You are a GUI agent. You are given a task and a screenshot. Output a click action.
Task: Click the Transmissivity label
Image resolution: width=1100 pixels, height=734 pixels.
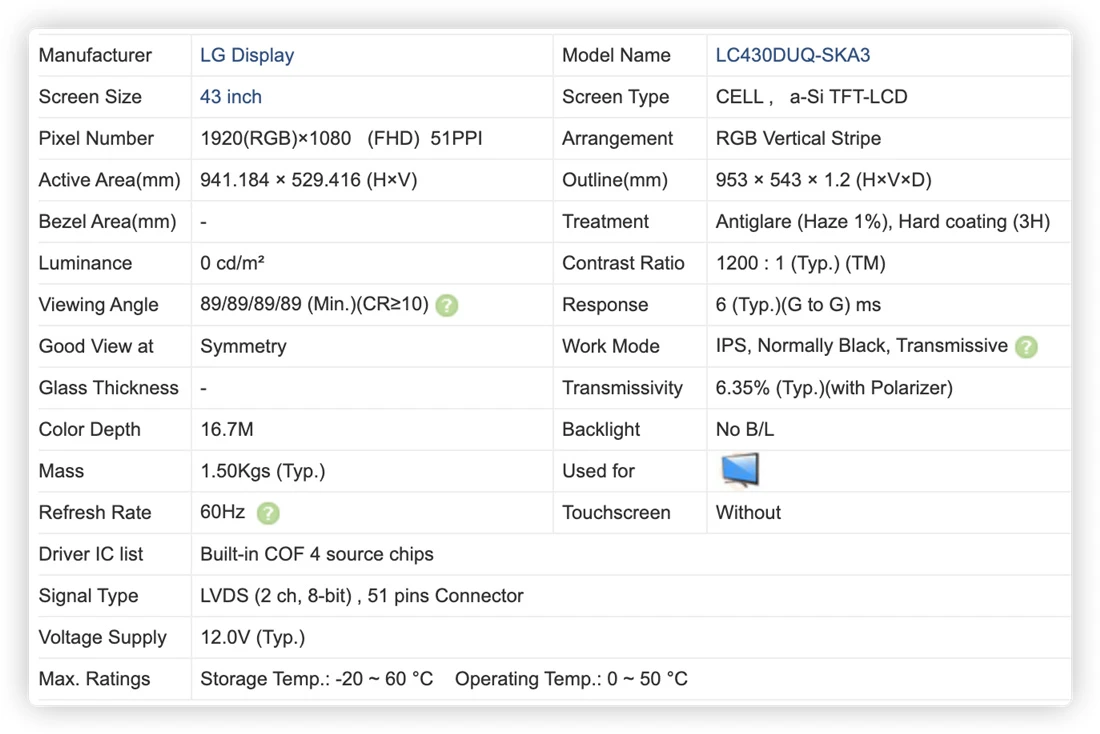[622, 388]
